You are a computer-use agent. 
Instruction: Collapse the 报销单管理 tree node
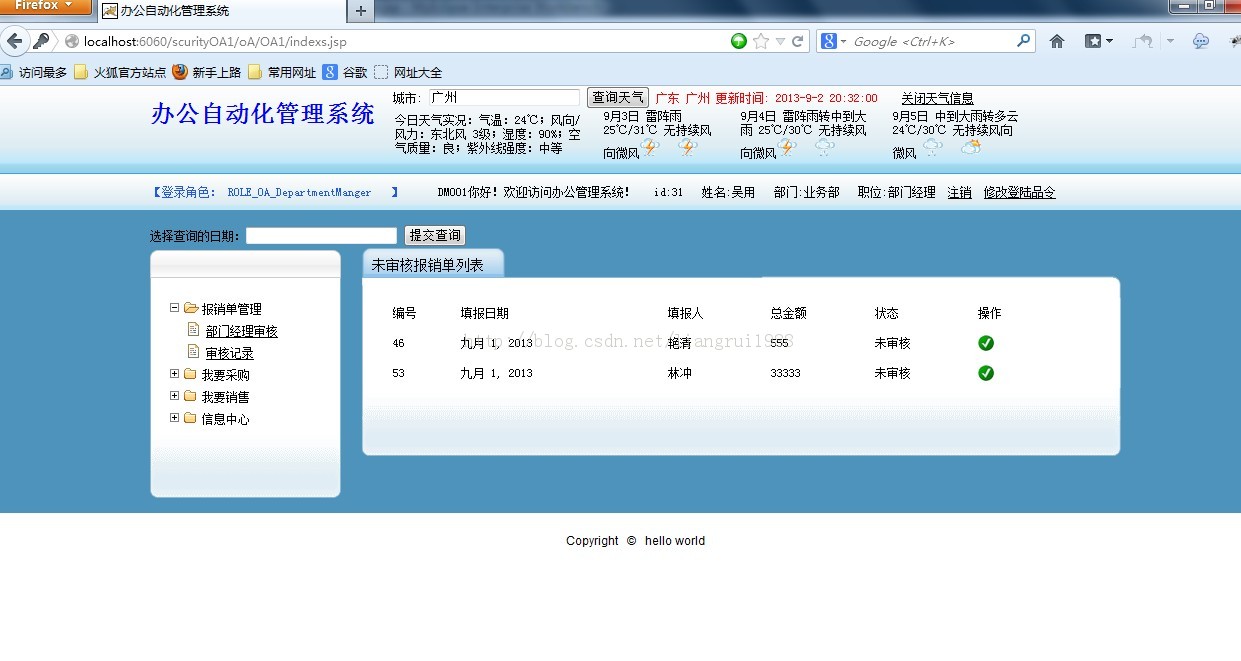(x=174, y=307)
